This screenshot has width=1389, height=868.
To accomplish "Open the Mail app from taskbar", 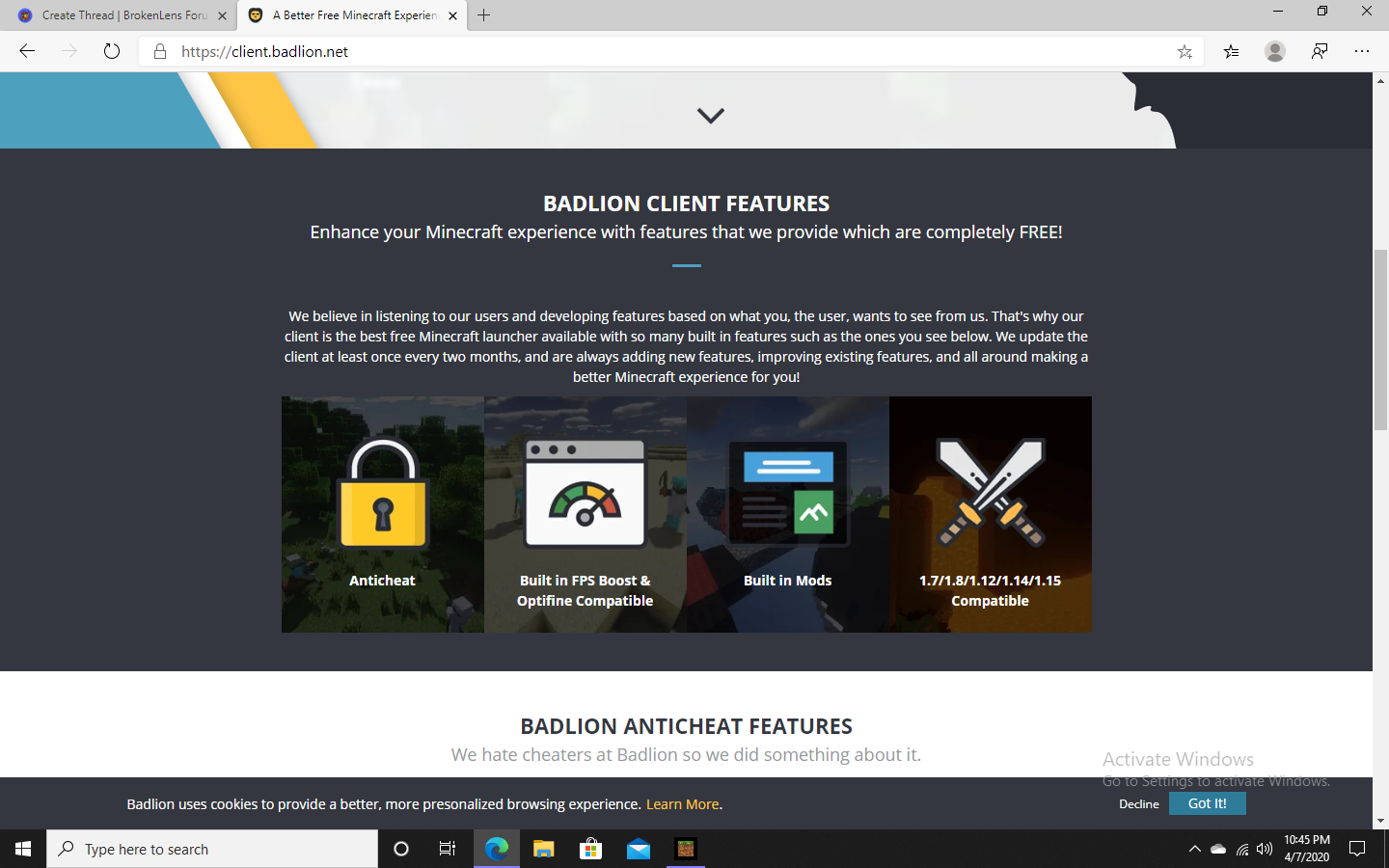I will click(639, 849).
